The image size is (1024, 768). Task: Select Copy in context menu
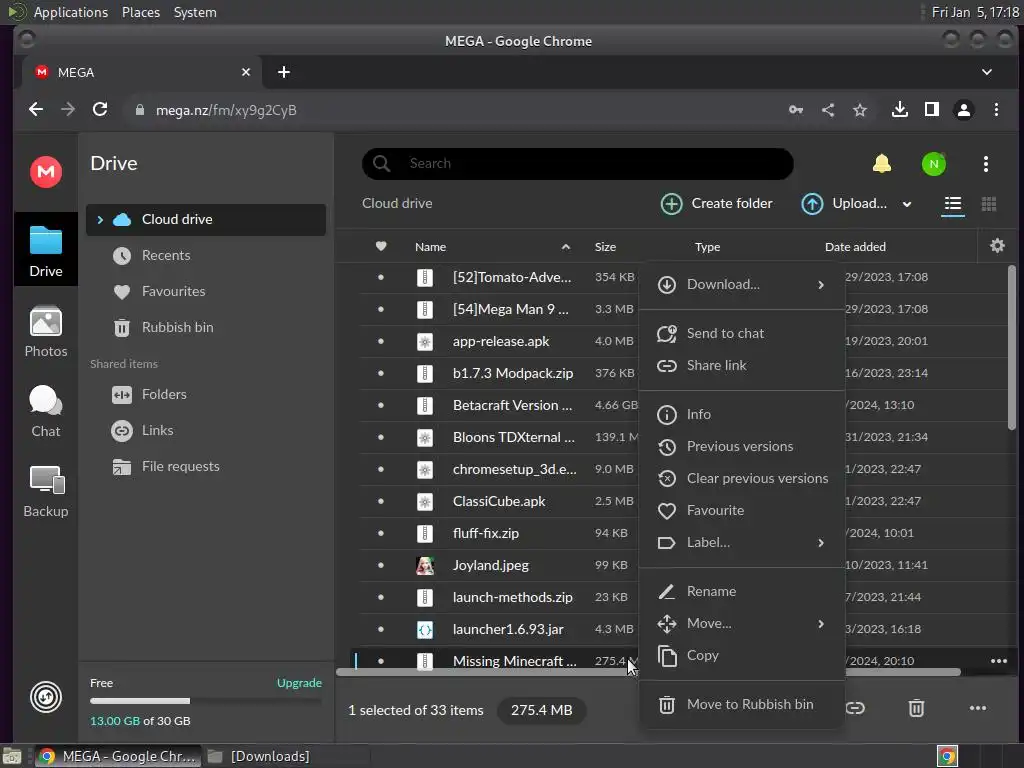(742, 655)
